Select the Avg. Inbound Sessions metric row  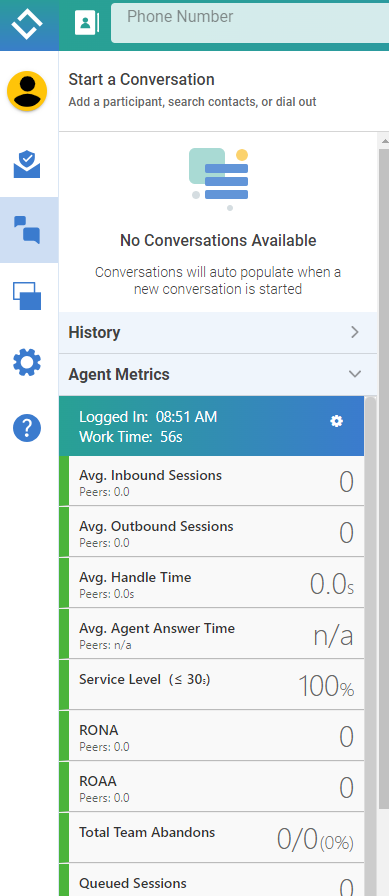[211, 481]
